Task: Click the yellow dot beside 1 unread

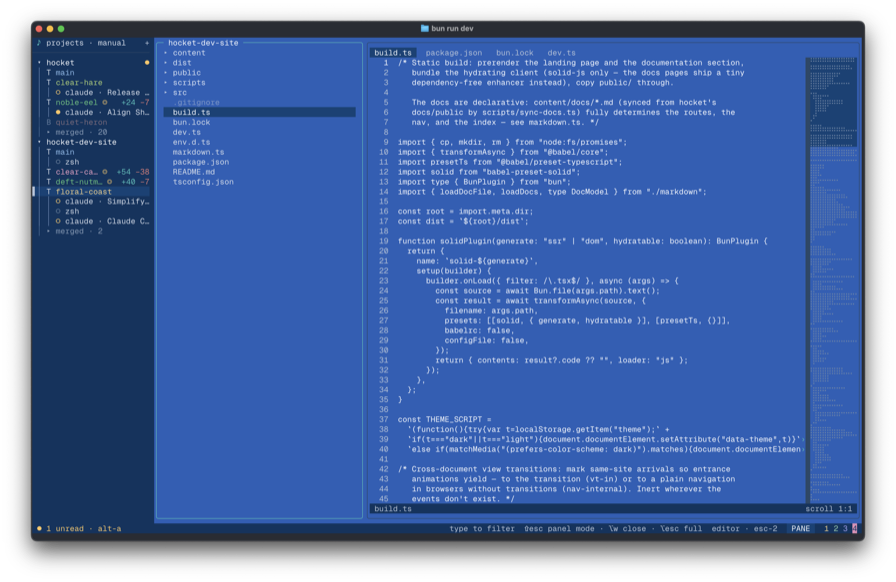Action: 39,528
